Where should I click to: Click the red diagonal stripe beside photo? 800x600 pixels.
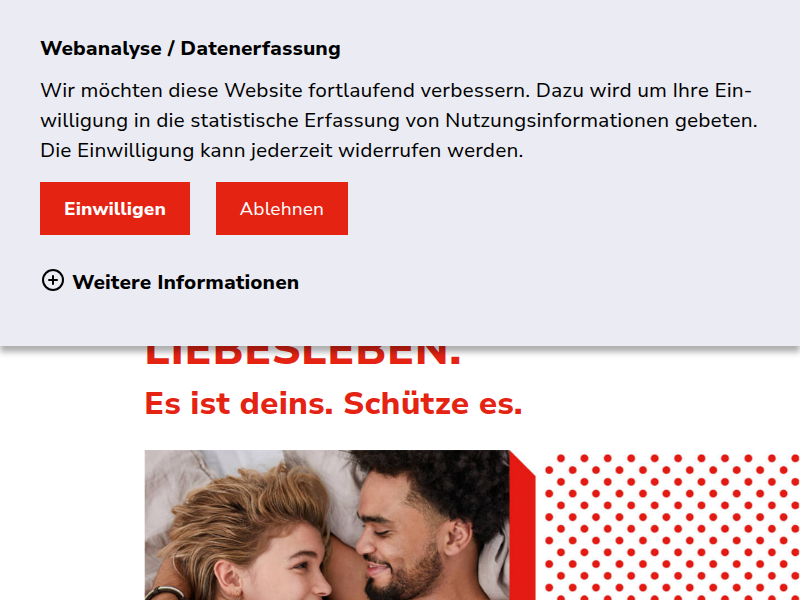click(x=522, y=526)
